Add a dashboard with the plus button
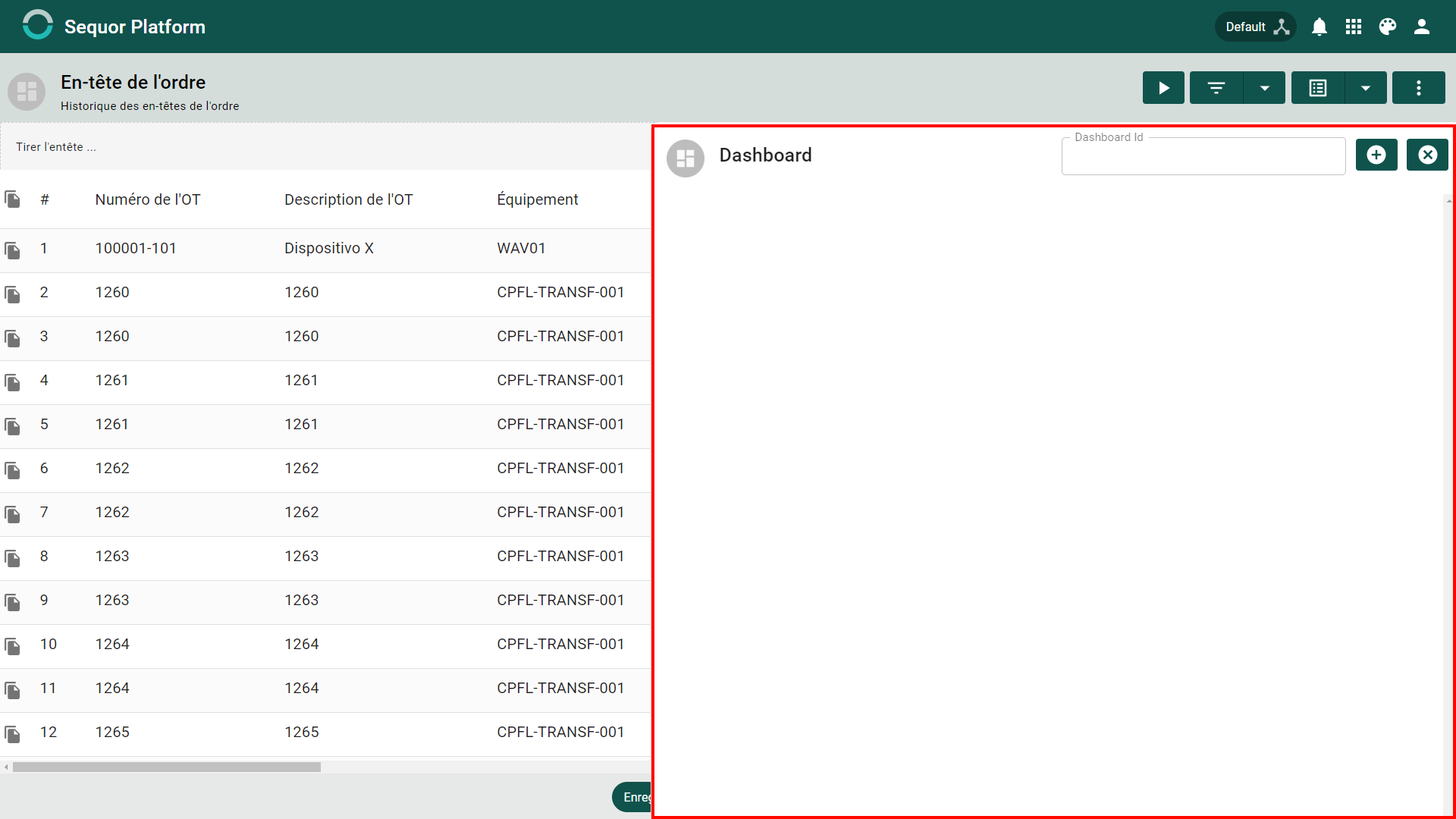The width and height of the screenshot is (1456, 819). coord(1376,155)
